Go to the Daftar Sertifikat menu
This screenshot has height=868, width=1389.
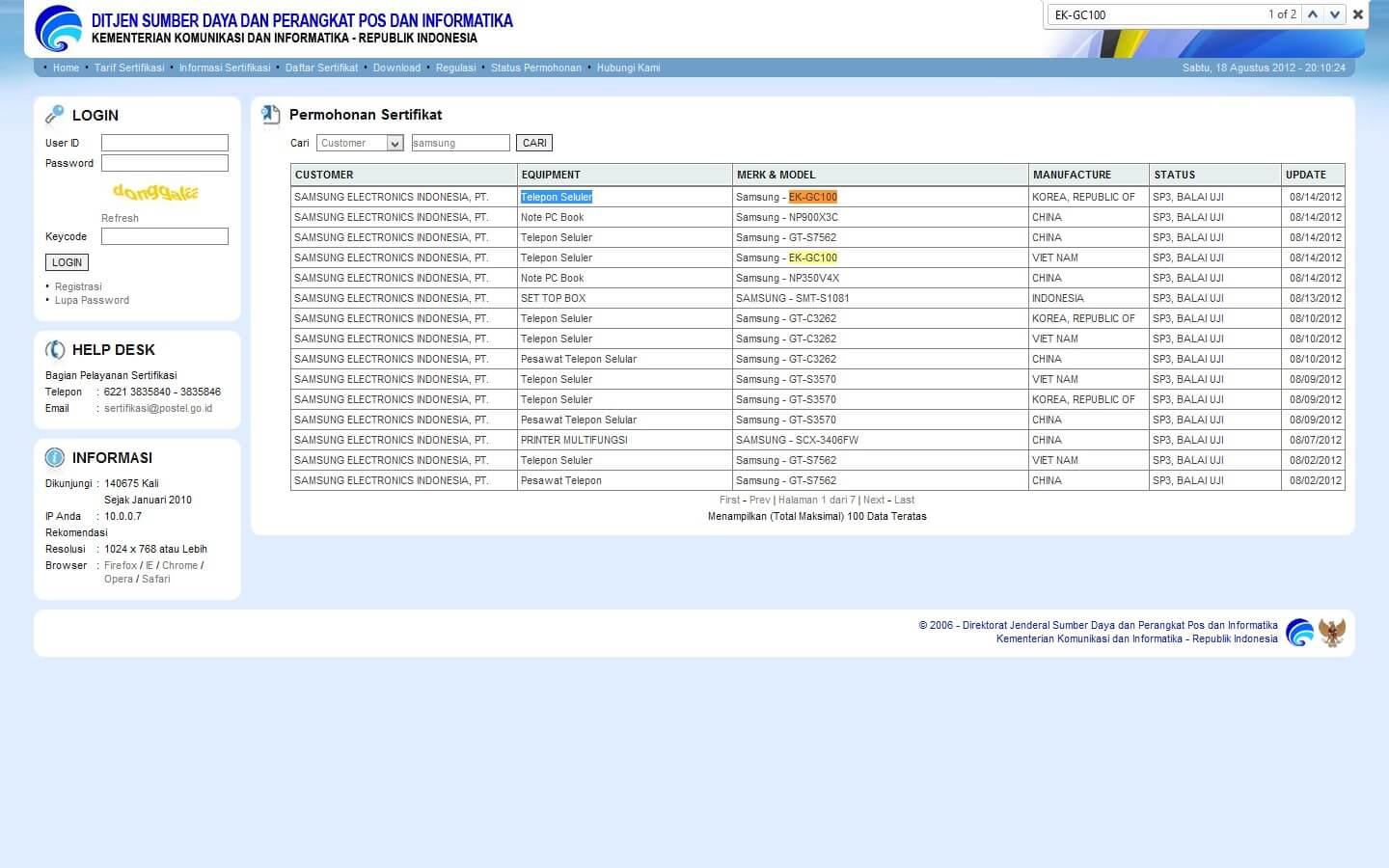(321, 68)
